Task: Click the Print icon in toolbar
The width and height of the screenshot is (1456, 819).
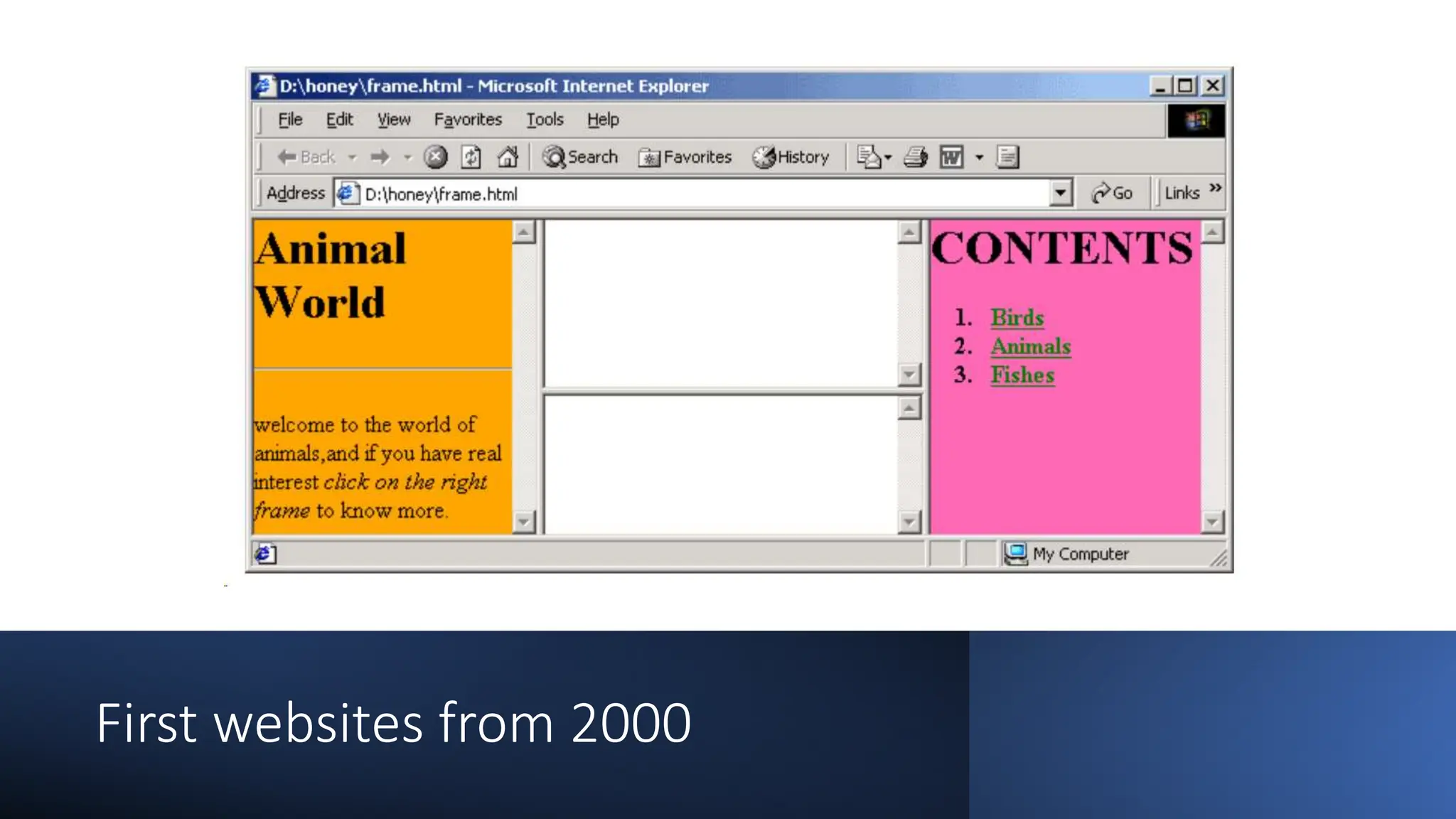Action: [x=916, y=157]
